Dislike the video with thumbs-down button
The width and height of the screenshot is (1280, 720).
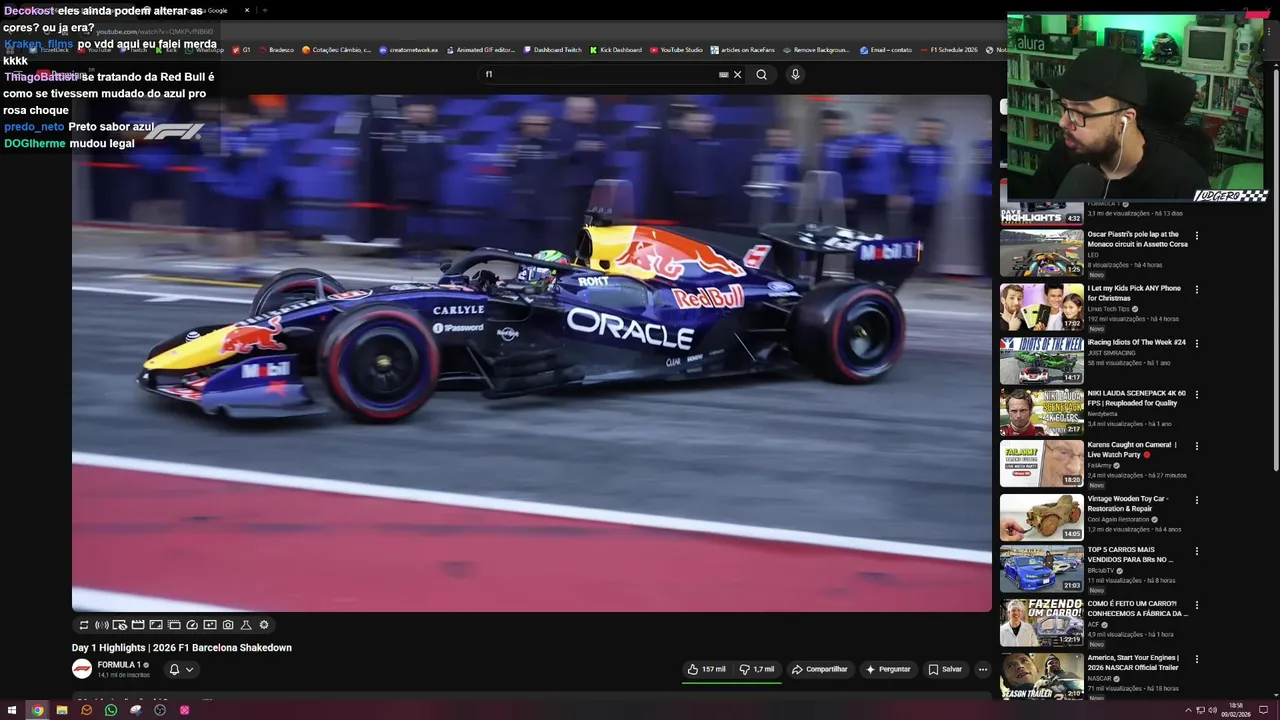(x=756, y=669)
